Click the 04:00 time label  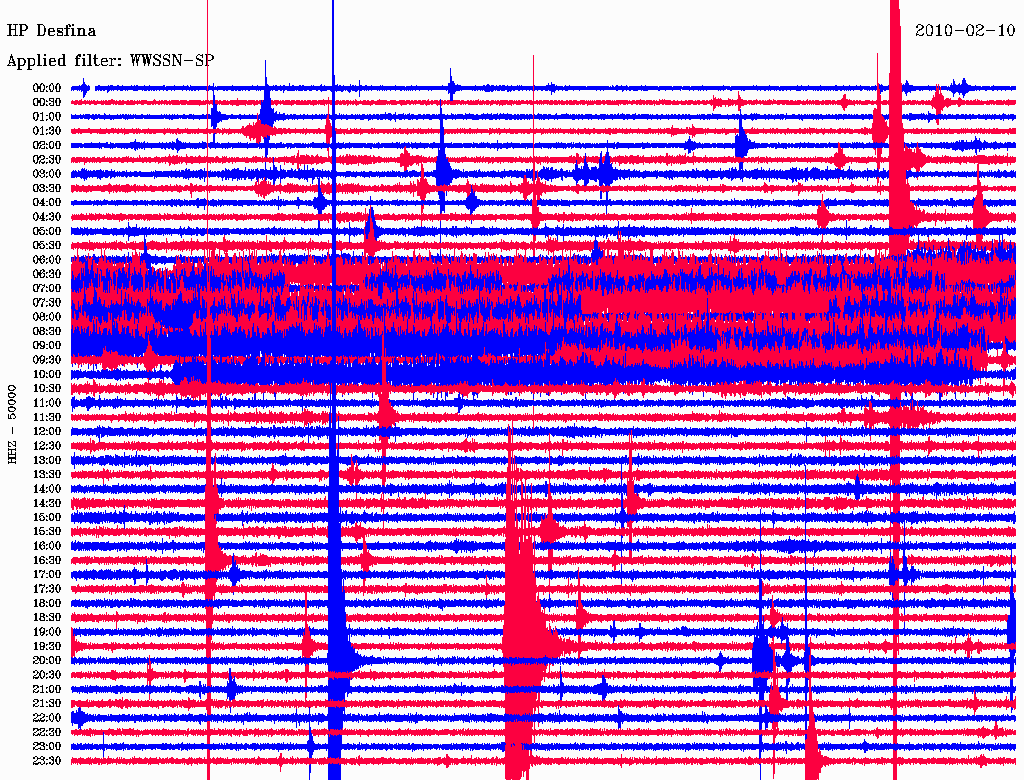pyautogui.click(x=47, y=203)
